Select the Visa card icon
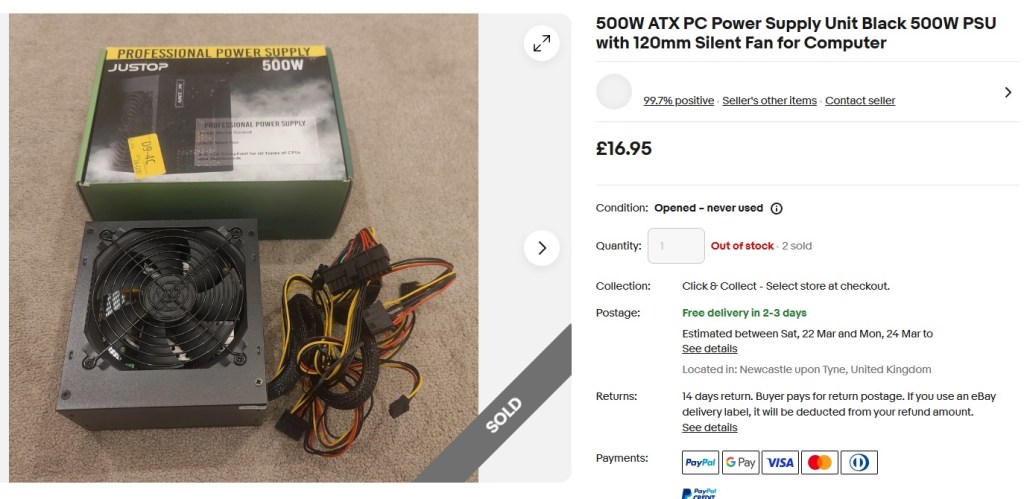The width and height of the screenshot is (1024, 499). coord(780,462)
